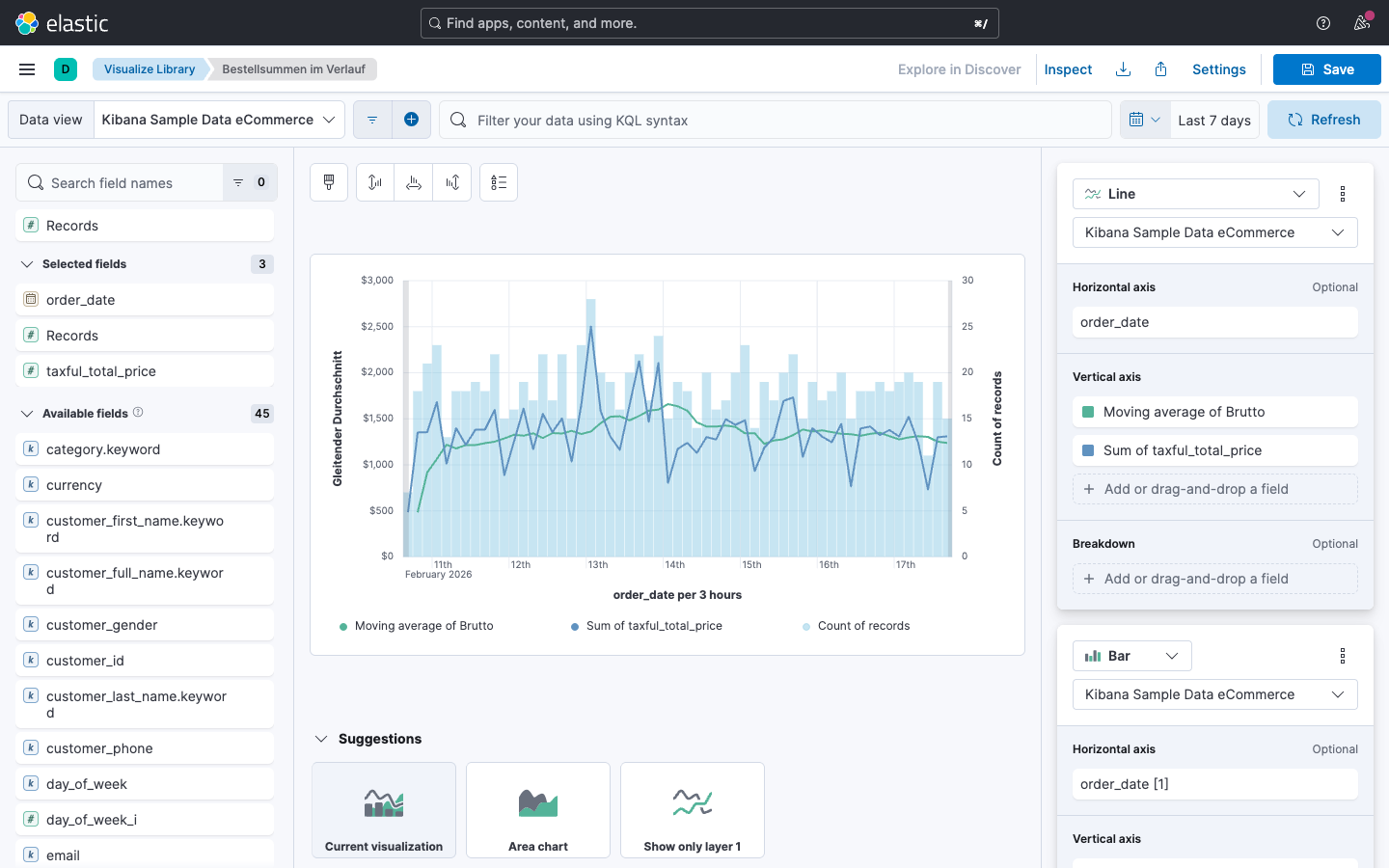
Task: Add a filter with the plus icon
Action: tap(411, 120)
